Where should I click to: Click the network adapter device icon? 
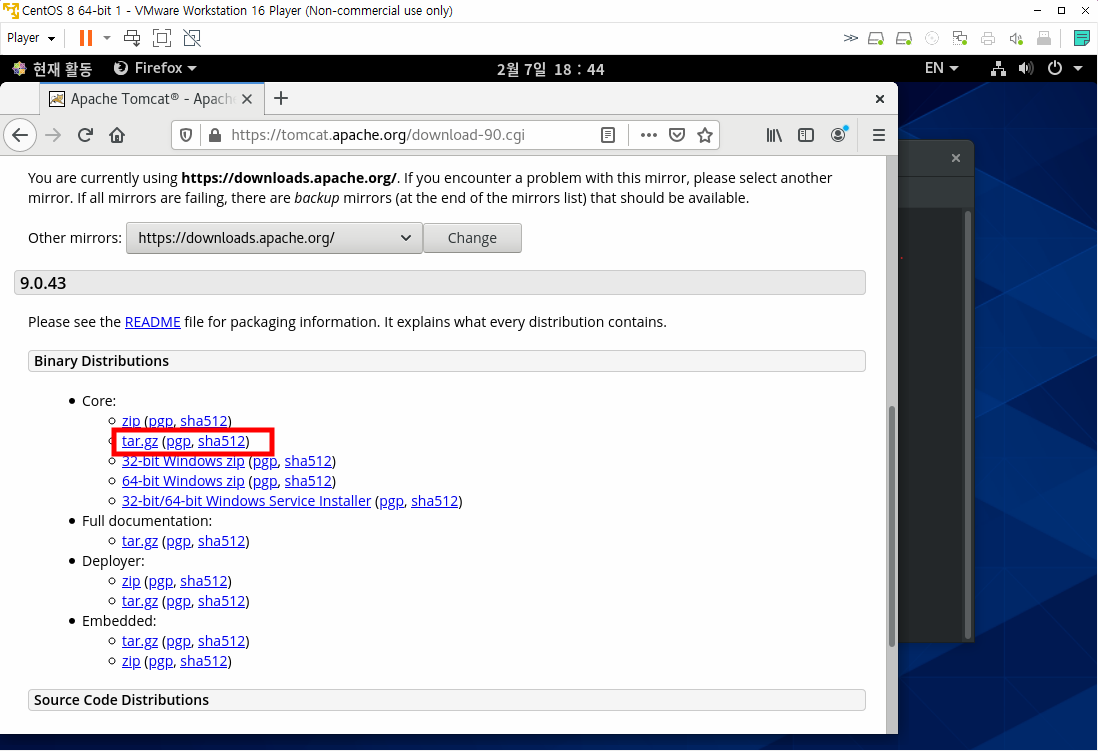960,38
